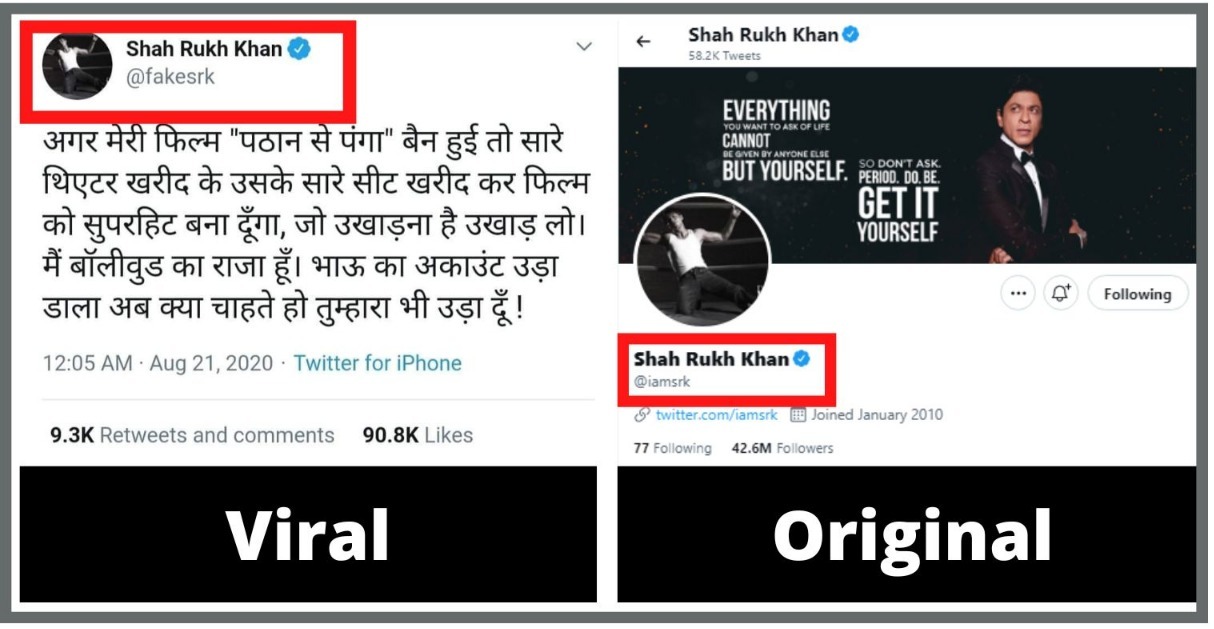Open the Twitter for iPhone source link
This screenshot has height=629, width=1214.
[x=377, y=363]
